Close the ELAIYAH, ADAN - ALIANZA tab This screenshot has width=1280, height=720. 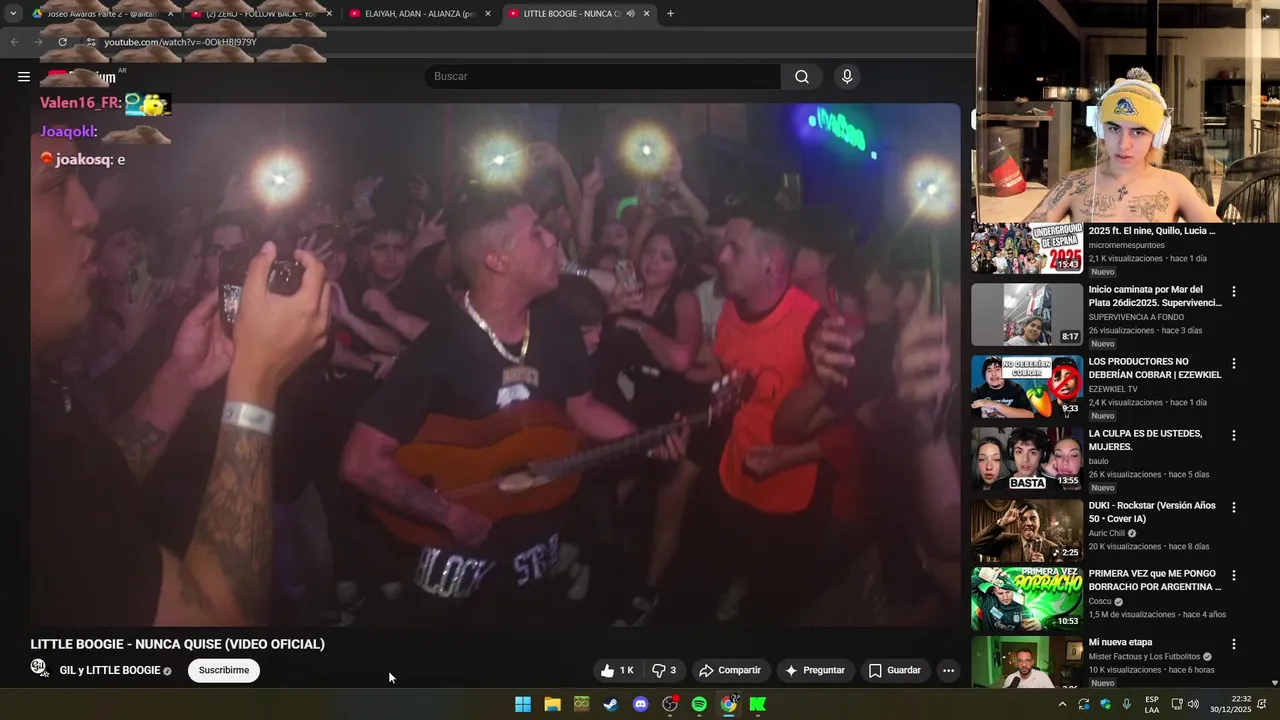[488, 14]
